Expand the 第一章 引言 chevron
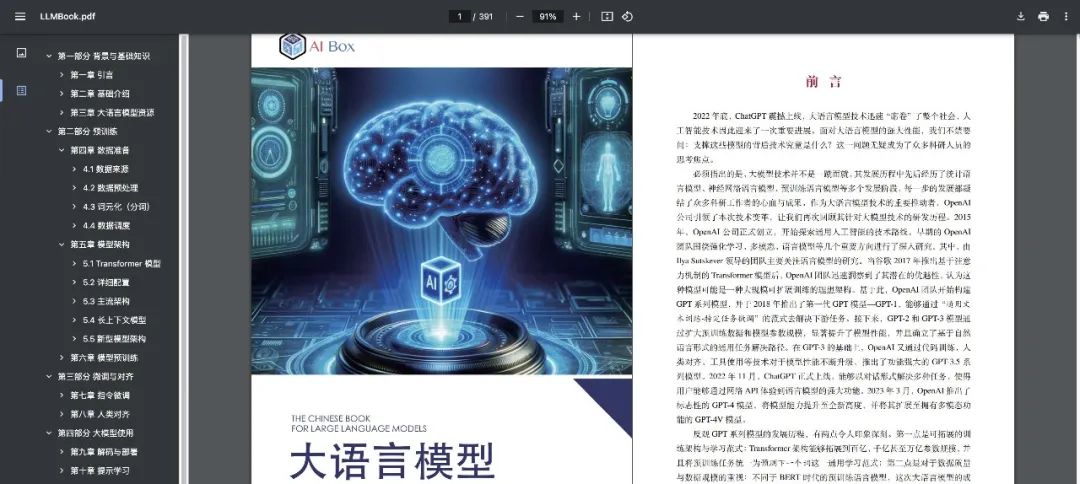1080x484 pixels. pos(61,75)
